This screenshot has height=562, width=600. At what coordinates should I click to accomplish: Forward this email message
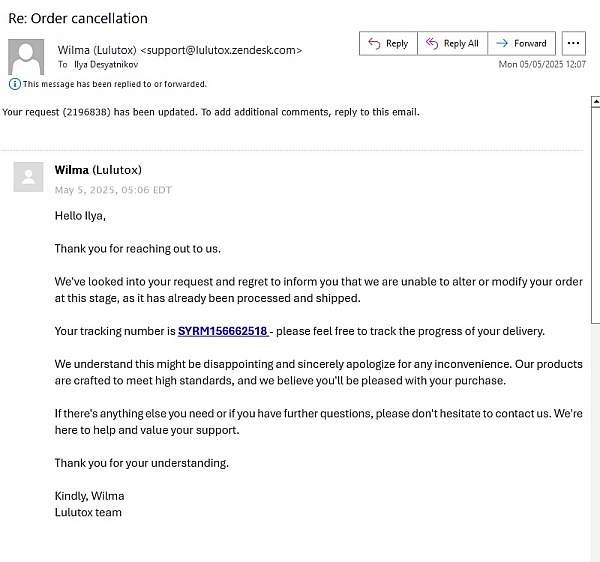(x=522, y=44)
